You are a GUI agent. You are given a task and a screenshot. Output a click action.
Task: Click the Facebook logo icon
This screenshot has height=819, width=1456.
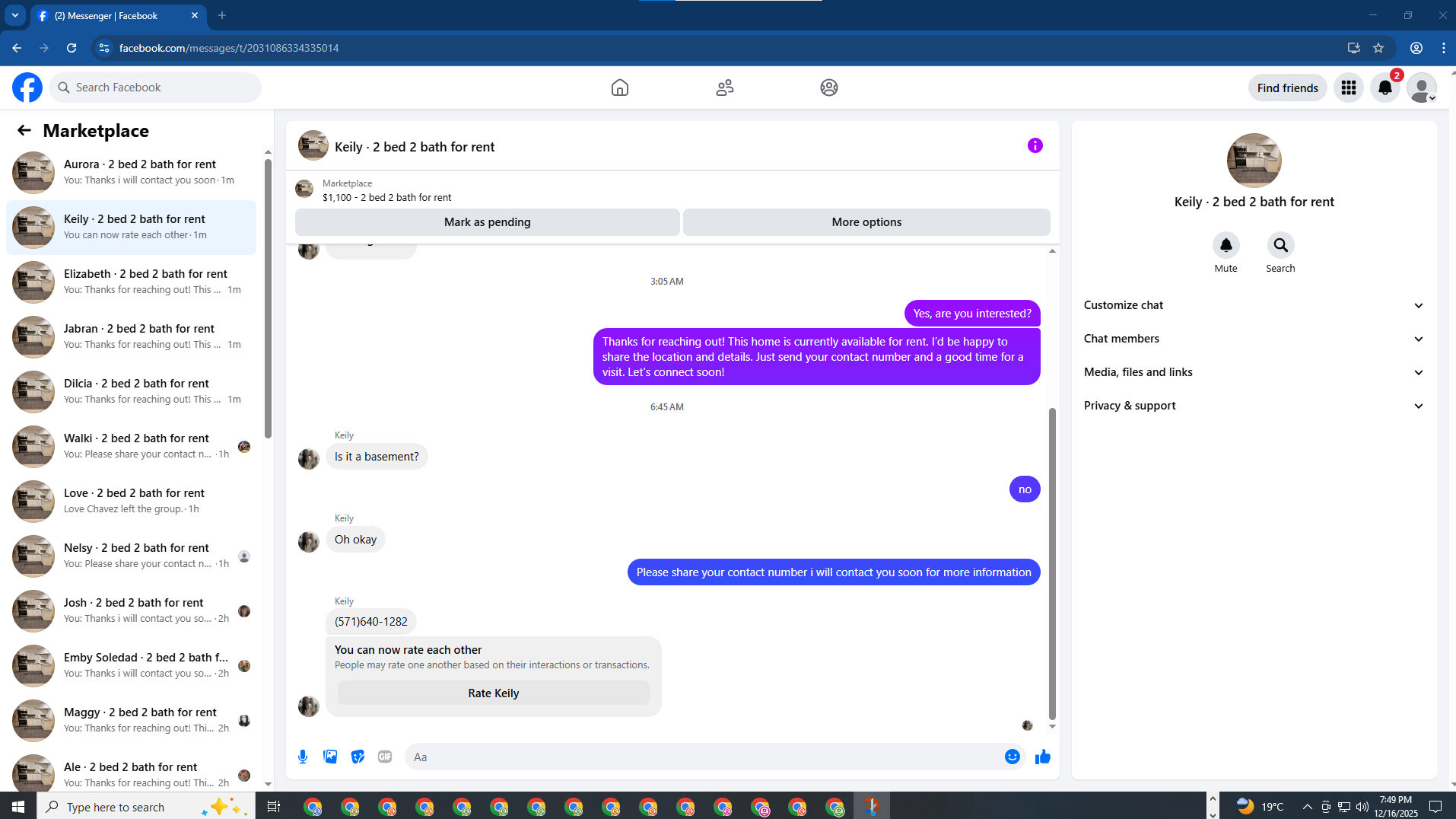coord(27,88)
